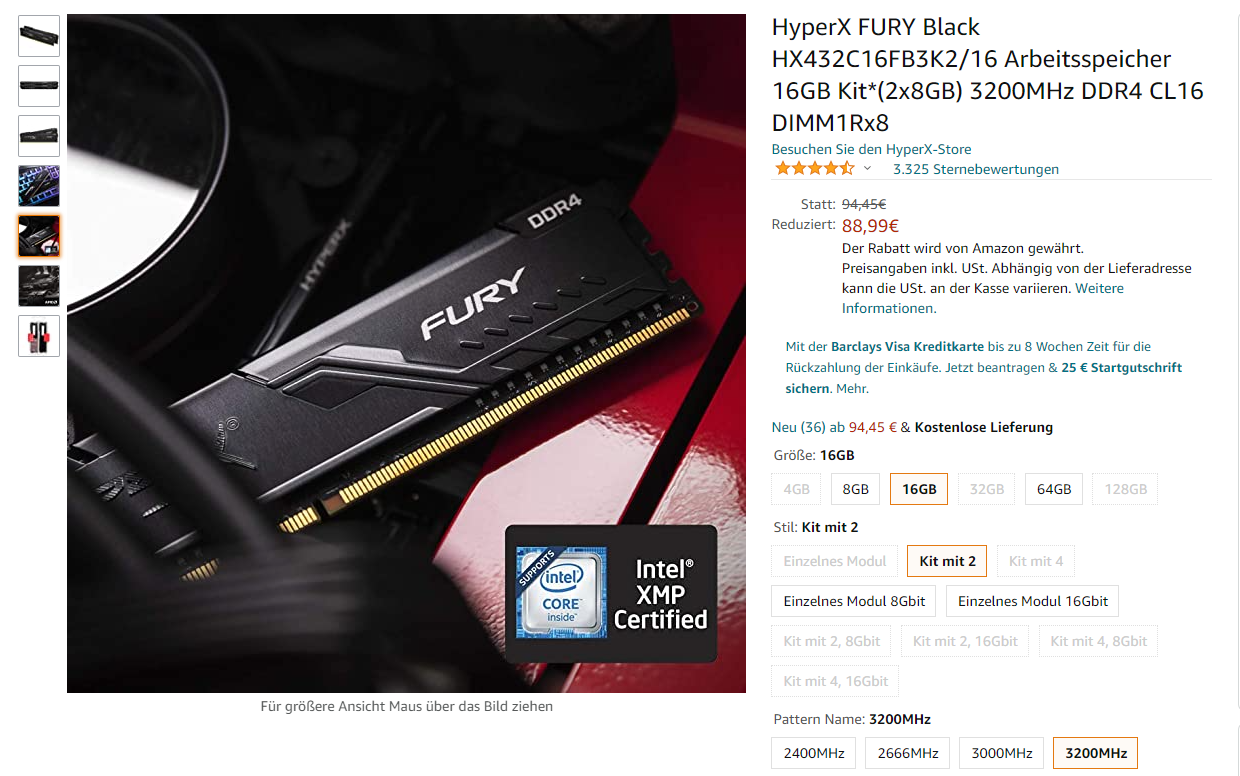Click the Intel XMP Certified badge

click(611, 593)
